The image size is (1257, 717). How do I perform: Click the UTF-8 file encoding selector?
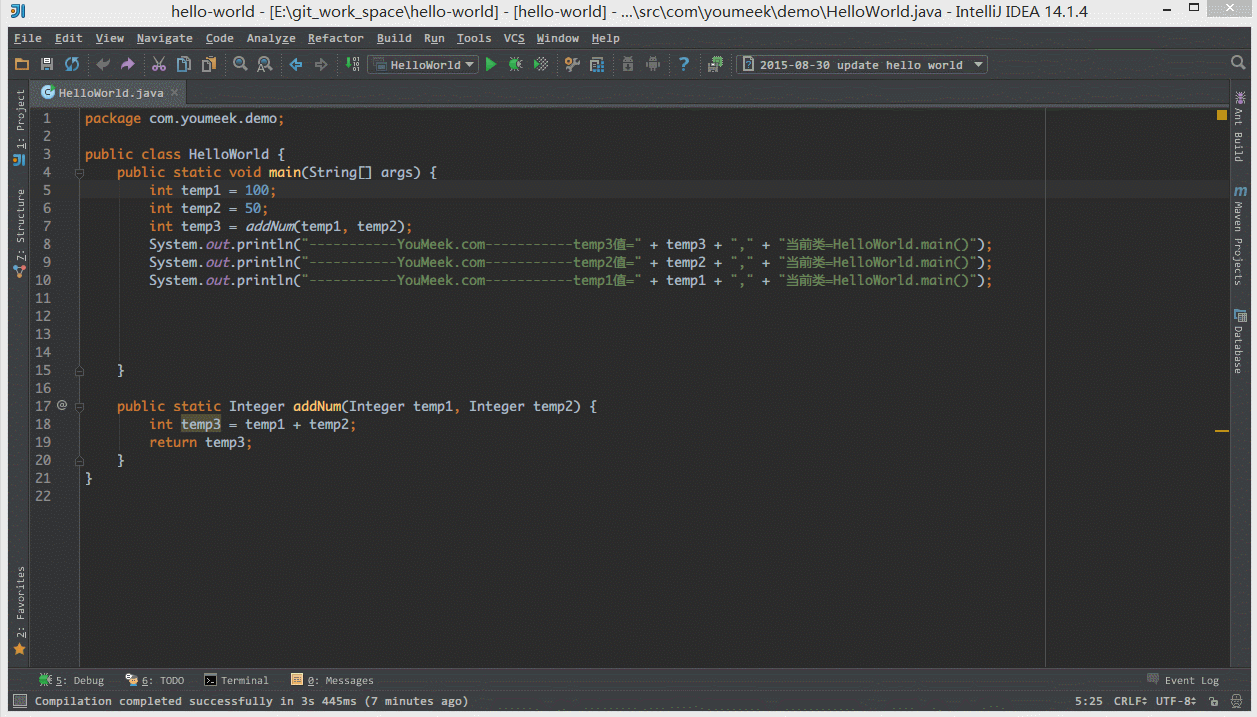(1175, 701)
